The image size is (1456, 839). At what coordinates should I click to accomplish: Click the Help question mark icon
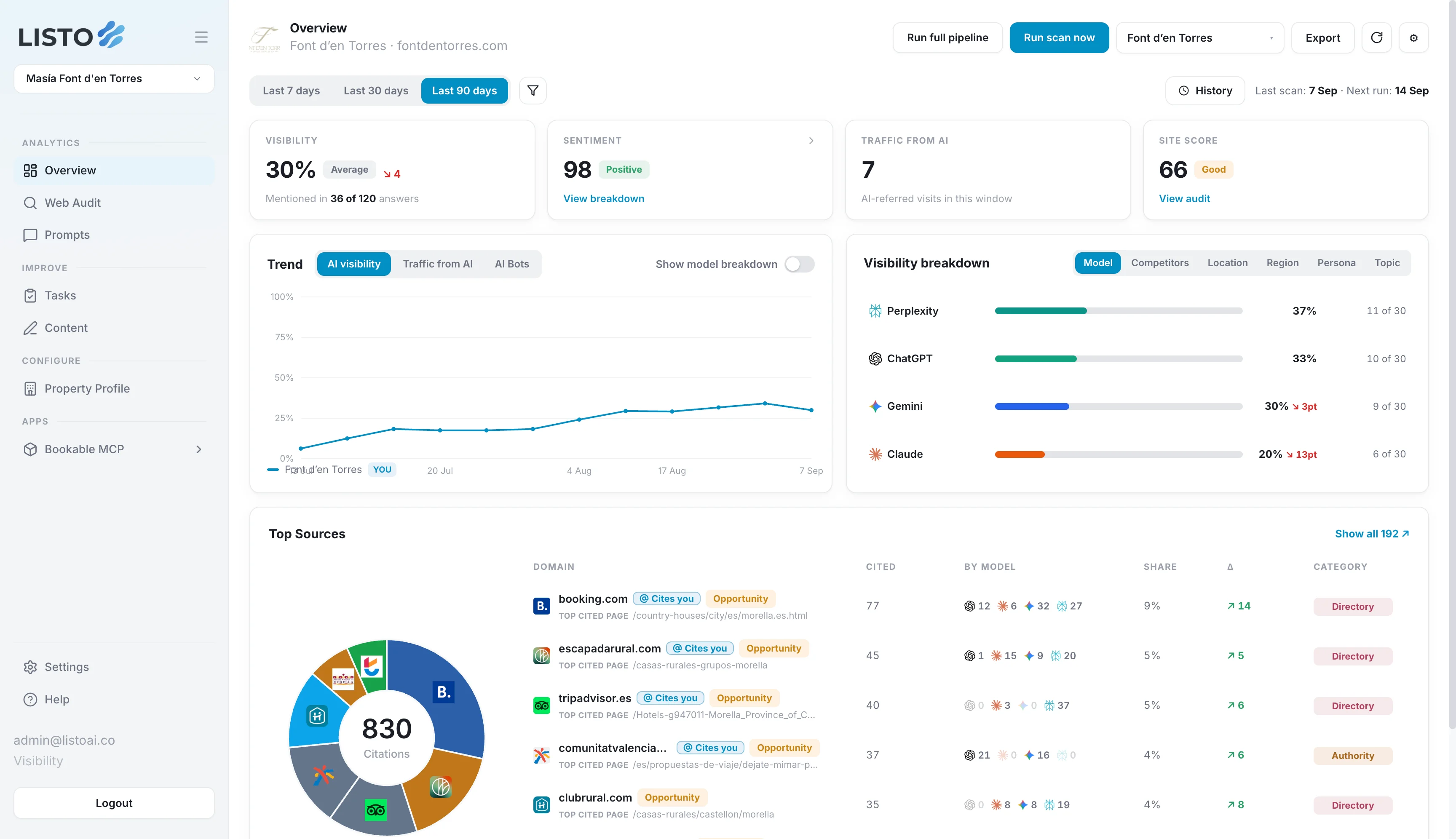tap(30, 700)
